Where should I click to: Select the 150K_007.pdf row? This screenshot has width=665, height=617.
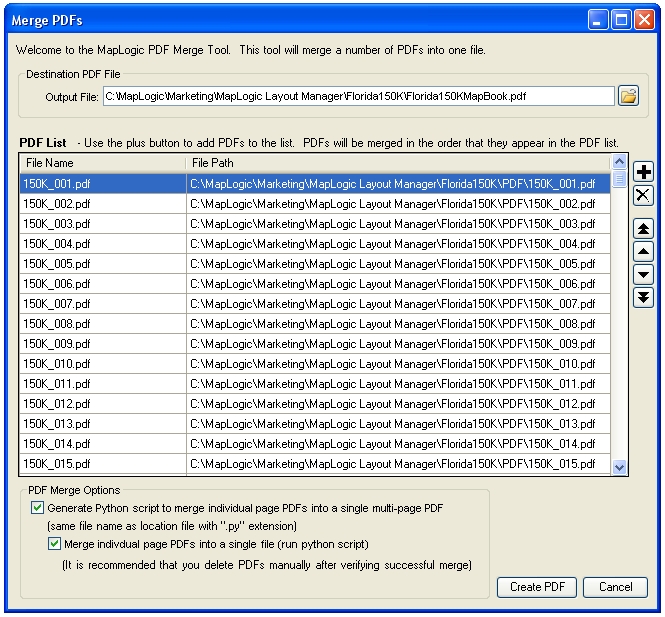[315, 304]
